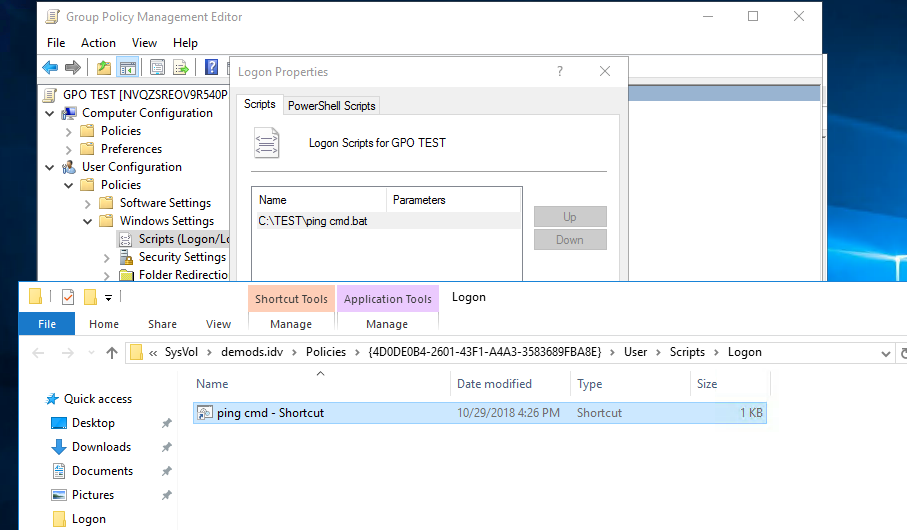
Task: Collapse the Windows Settings node
Action: 88,221
